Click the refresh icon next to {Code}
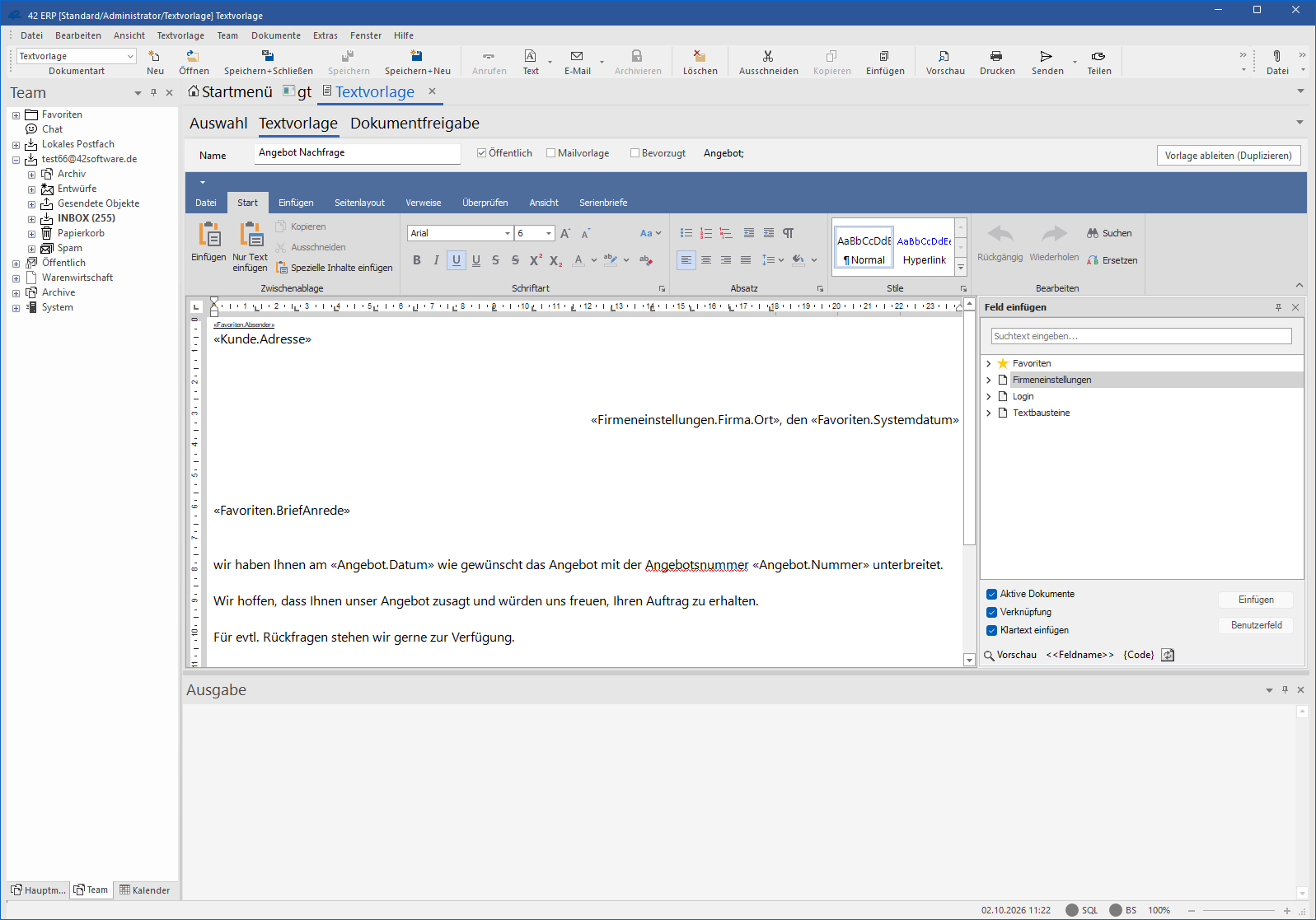Screen dimensions: 1316x920 point(1168,655)
